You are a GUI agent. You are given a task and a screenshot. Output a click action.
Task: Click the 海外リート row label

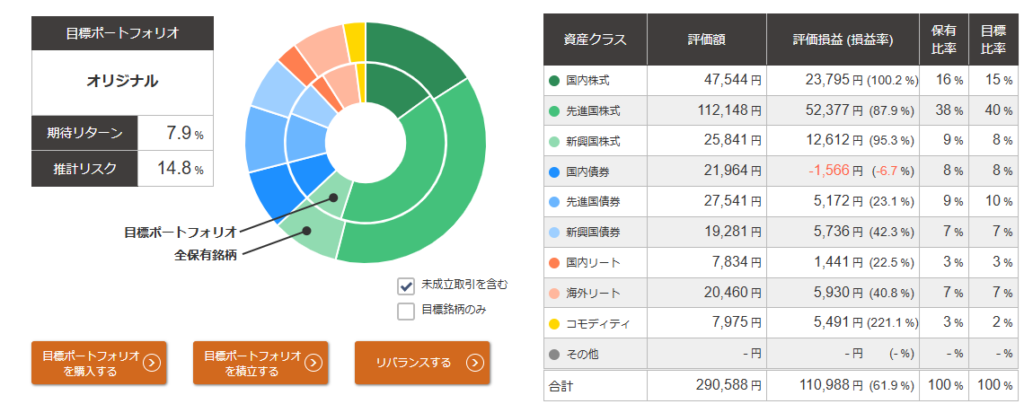click(x=594, y=294)
